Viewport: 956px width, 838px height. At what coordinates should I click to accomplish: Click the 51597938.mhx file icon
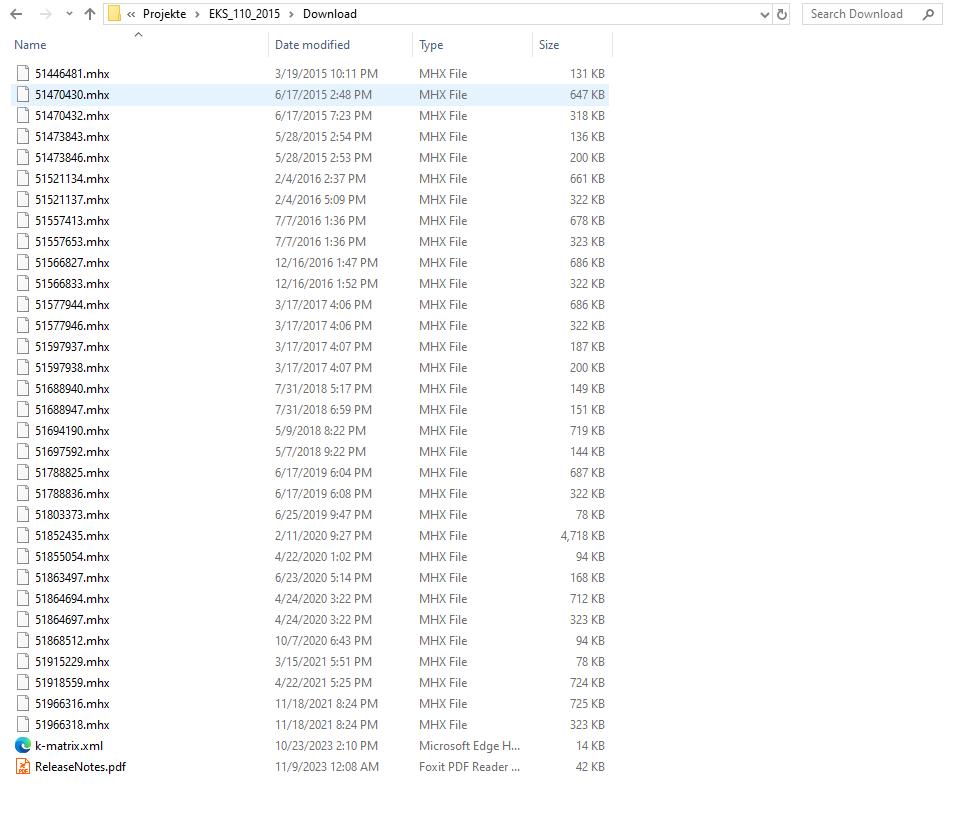click(23, 368)
